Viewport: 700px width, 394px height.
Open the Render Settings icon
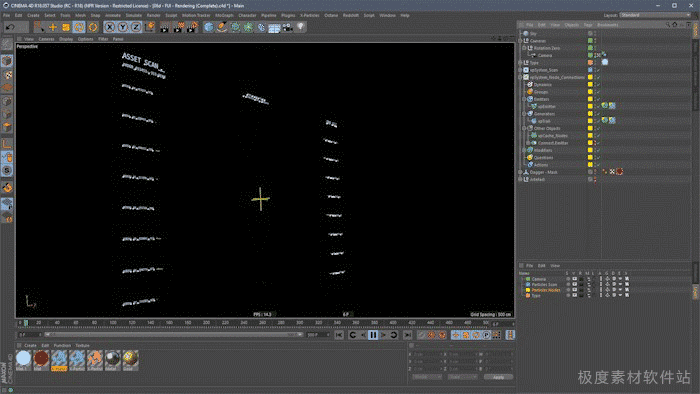pos(192,27)
